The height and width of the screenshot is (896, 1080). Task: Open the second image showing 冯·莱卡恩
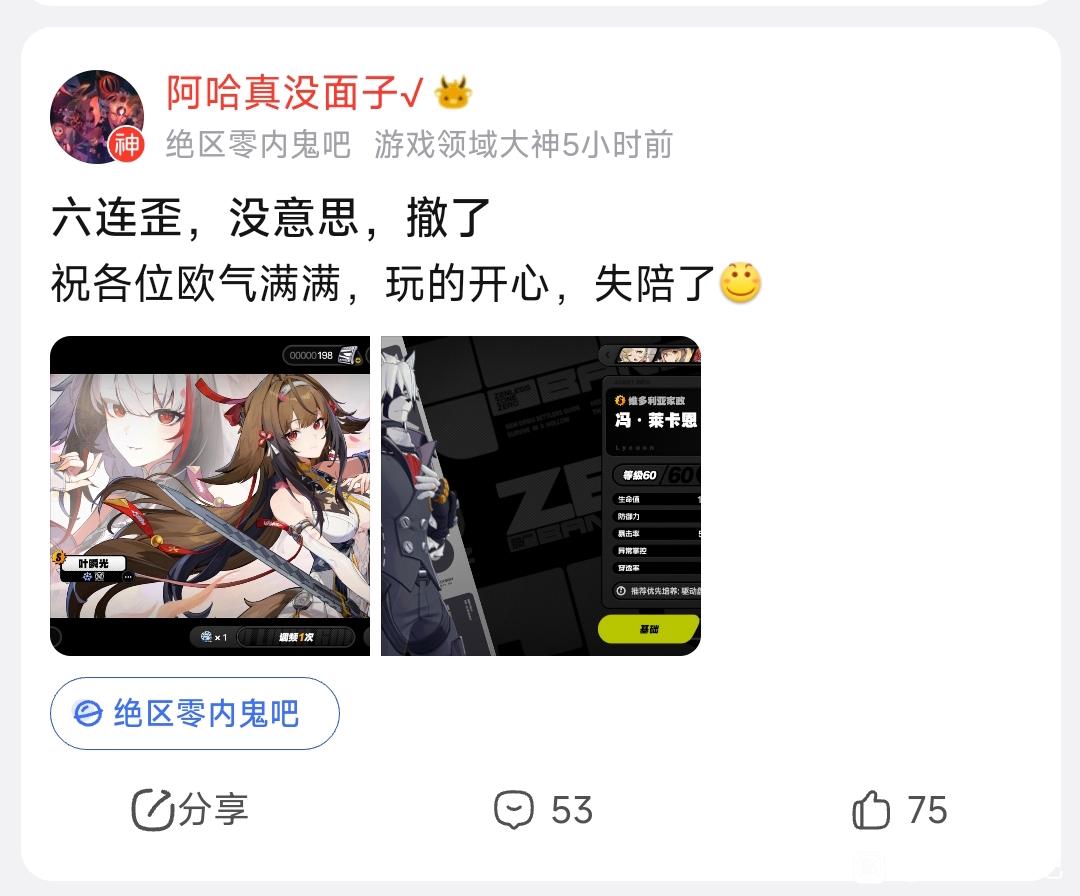point(541,496)
